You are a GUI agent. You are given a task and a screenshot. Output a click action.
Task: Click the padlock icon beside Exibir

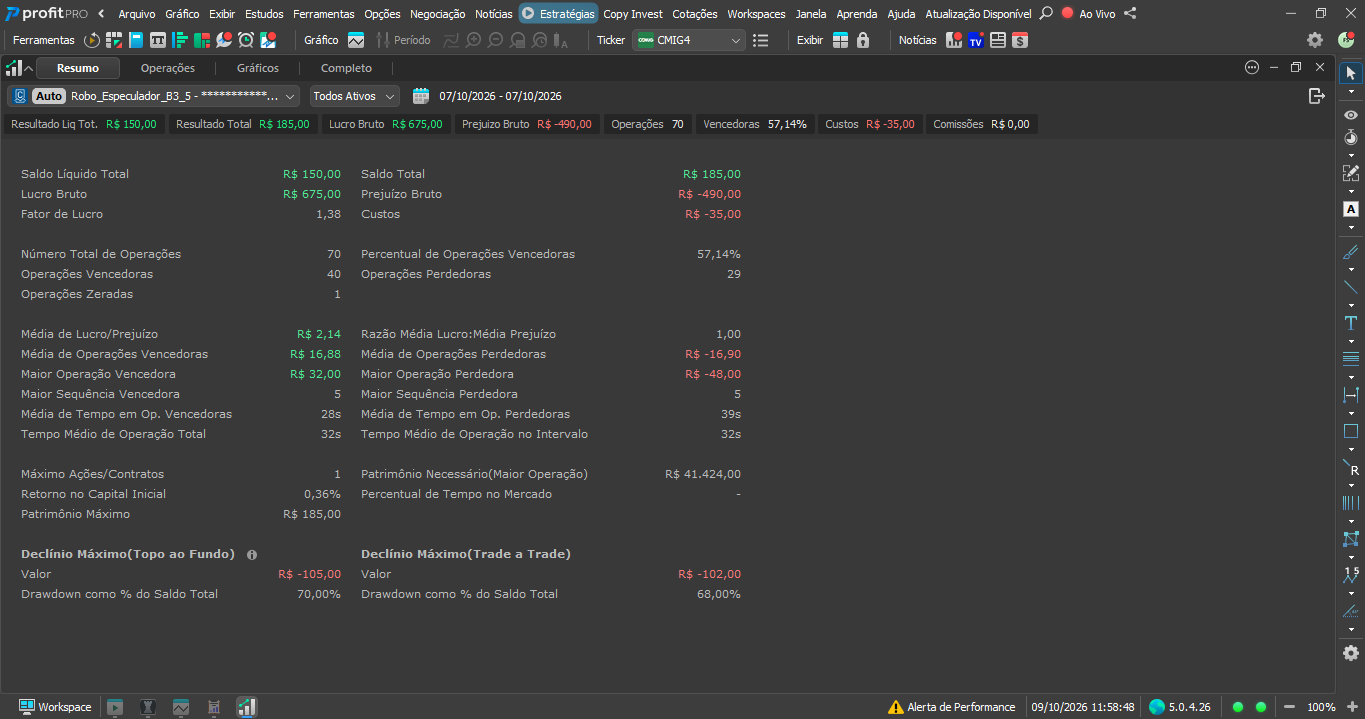coord(863,40)
